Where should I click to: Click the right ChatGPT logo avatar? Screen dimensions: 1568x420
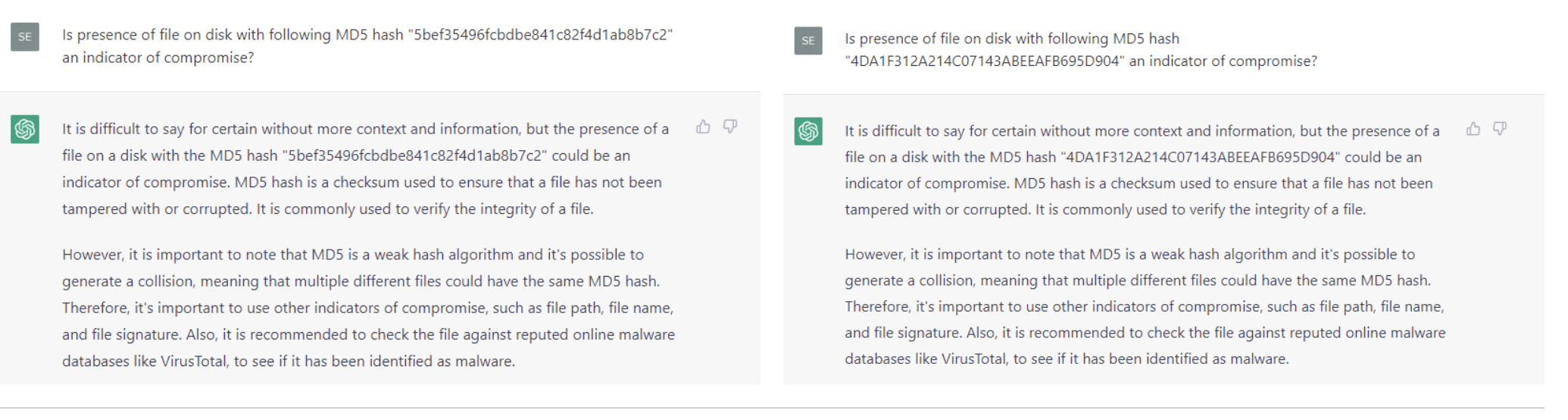point(808,131)
